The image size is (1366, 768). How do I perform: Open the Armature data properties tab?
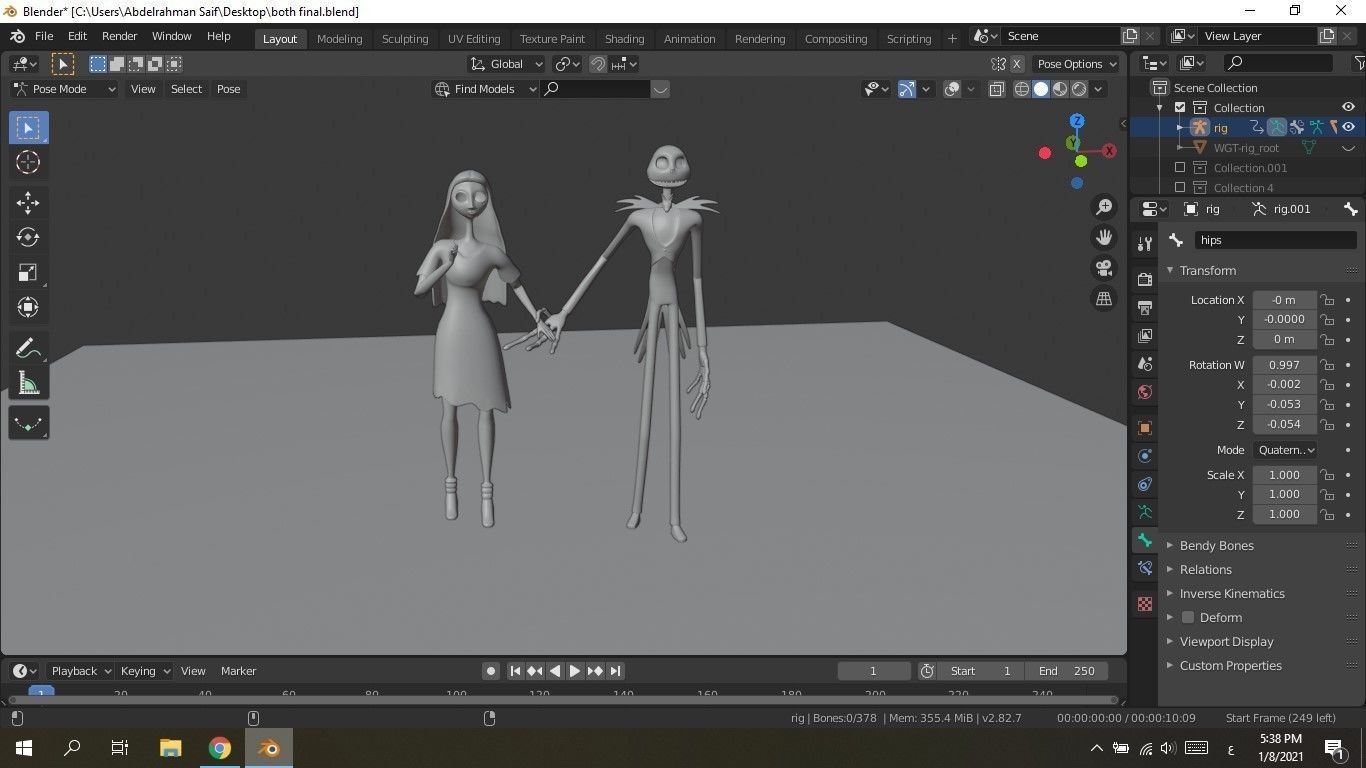[1145, 512]
